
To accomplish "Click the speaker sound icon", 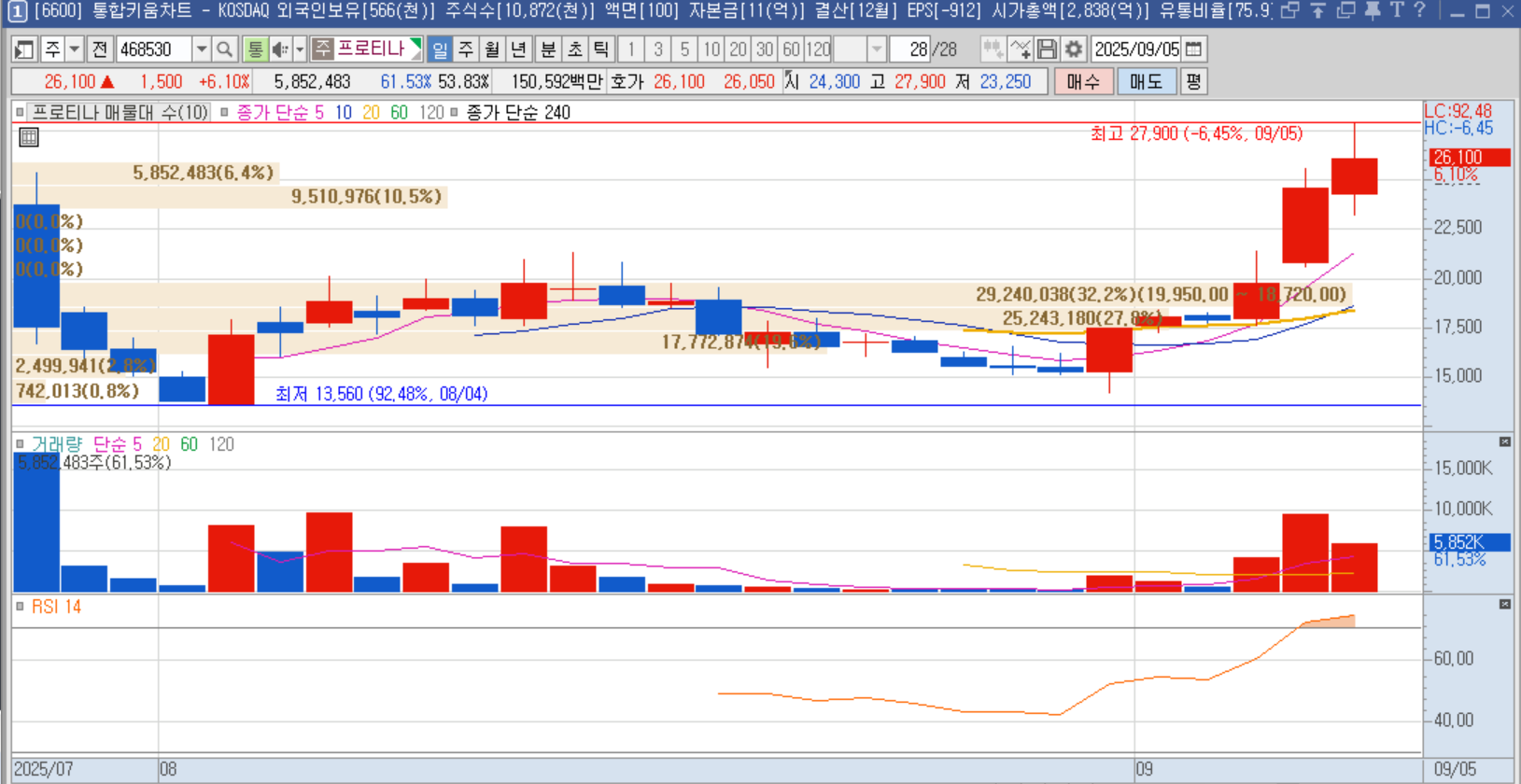I will pos(279,49).
